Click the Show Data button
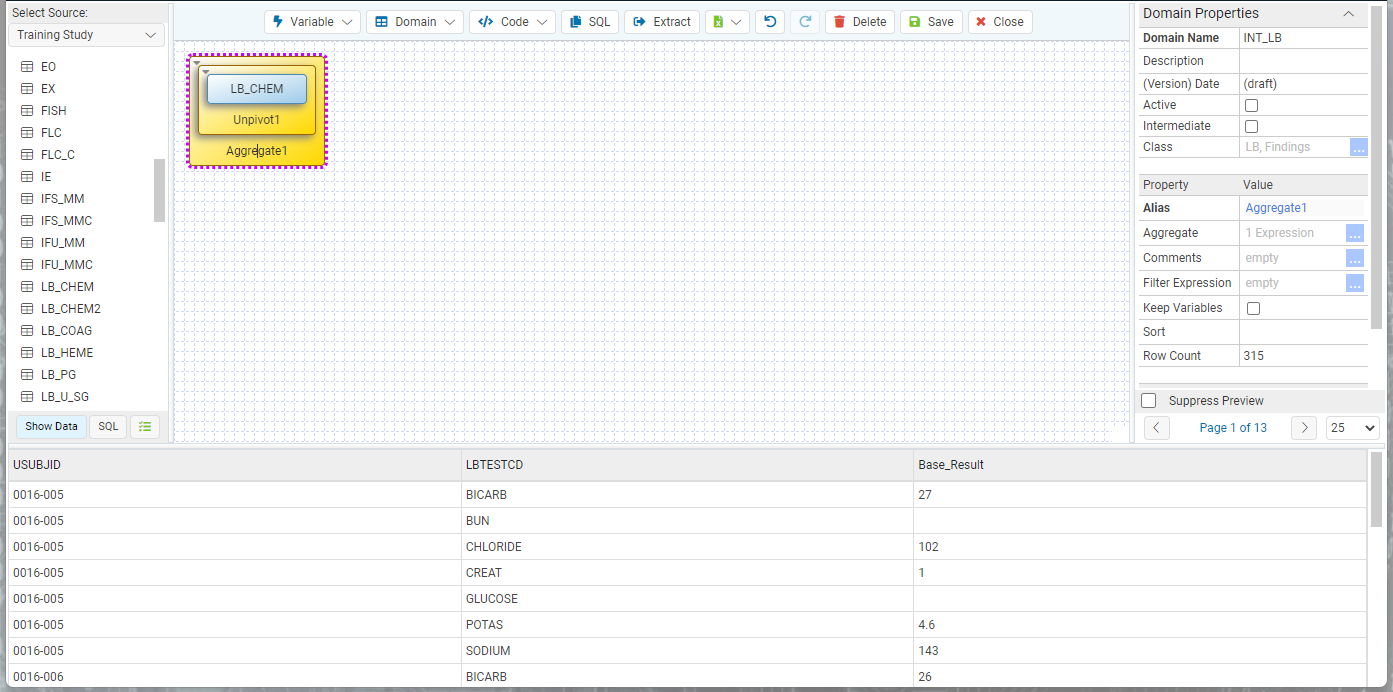This screenshot has height=692, width=1393. (51, 426)
